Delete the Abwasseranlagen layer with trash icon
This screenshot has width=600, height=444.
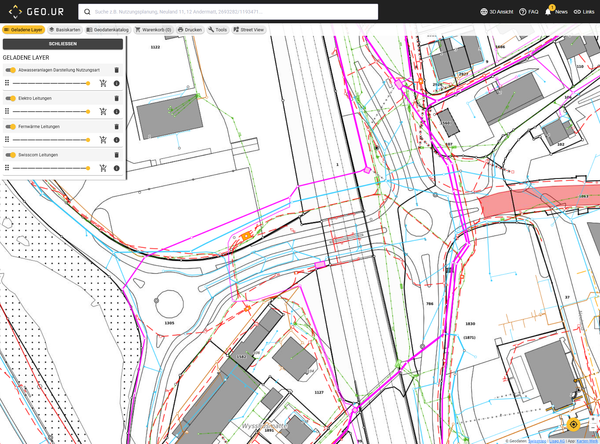[x=117, y=70]
